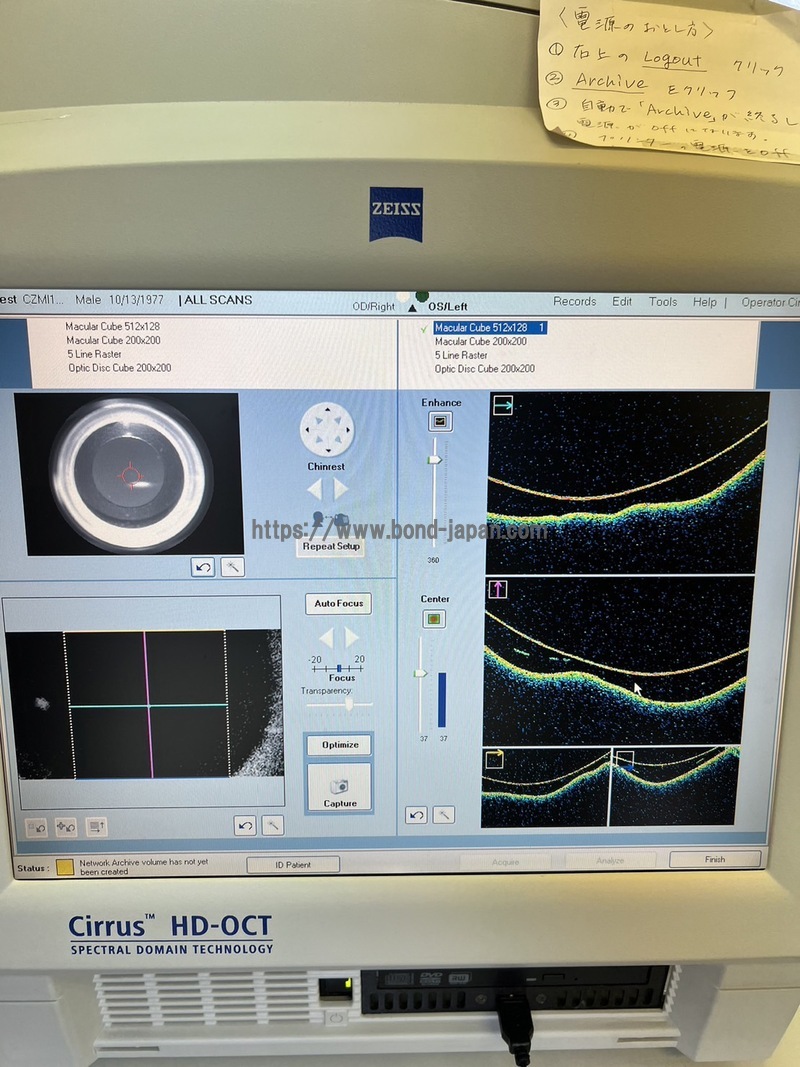800x1067 pixels.
Task: Click the wand icon at fundus panel bottom right
Action: [273, 825]
